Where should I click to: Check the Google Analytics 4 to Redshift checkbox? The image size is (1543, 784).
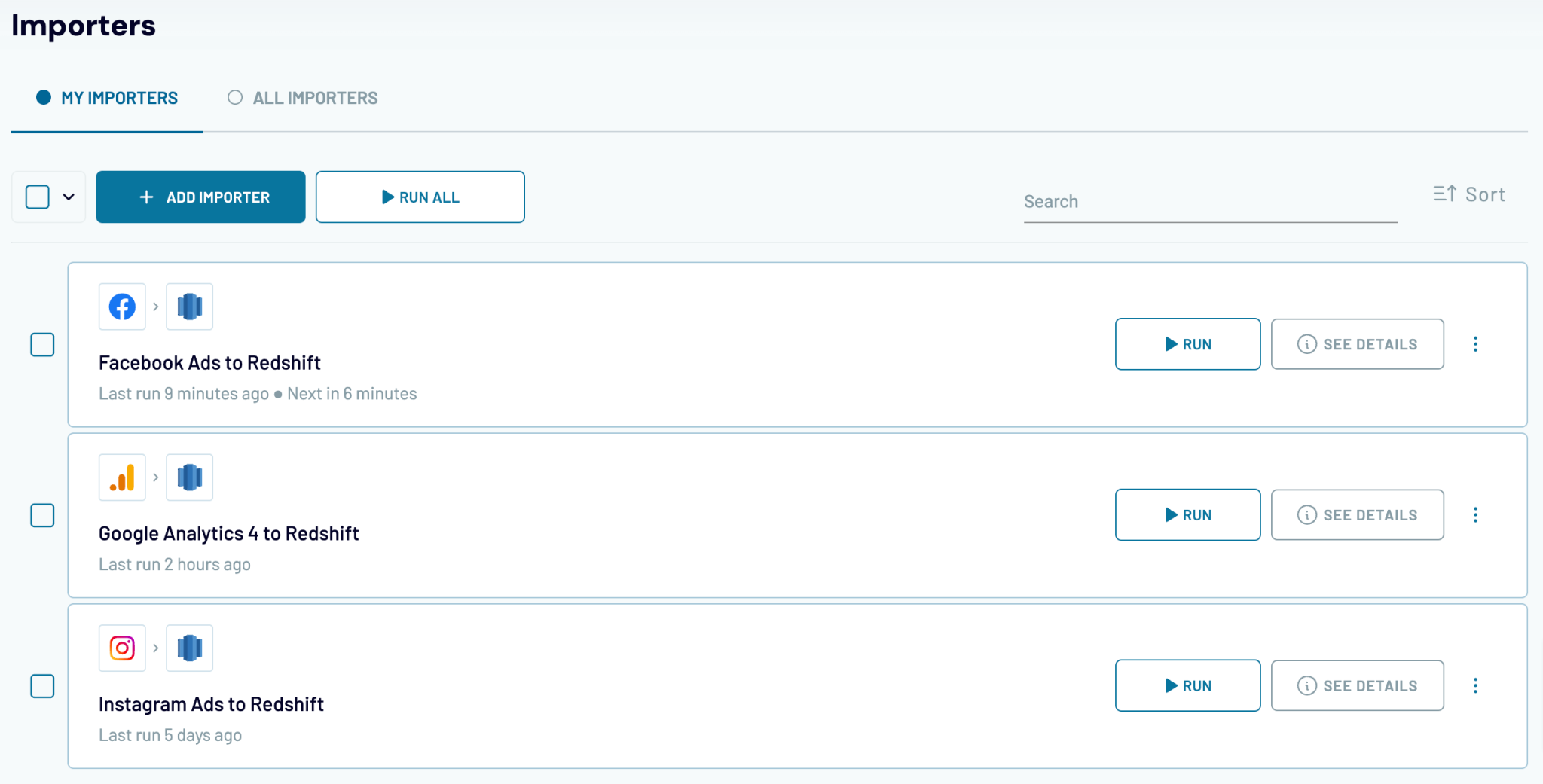(x=43, y=515)
